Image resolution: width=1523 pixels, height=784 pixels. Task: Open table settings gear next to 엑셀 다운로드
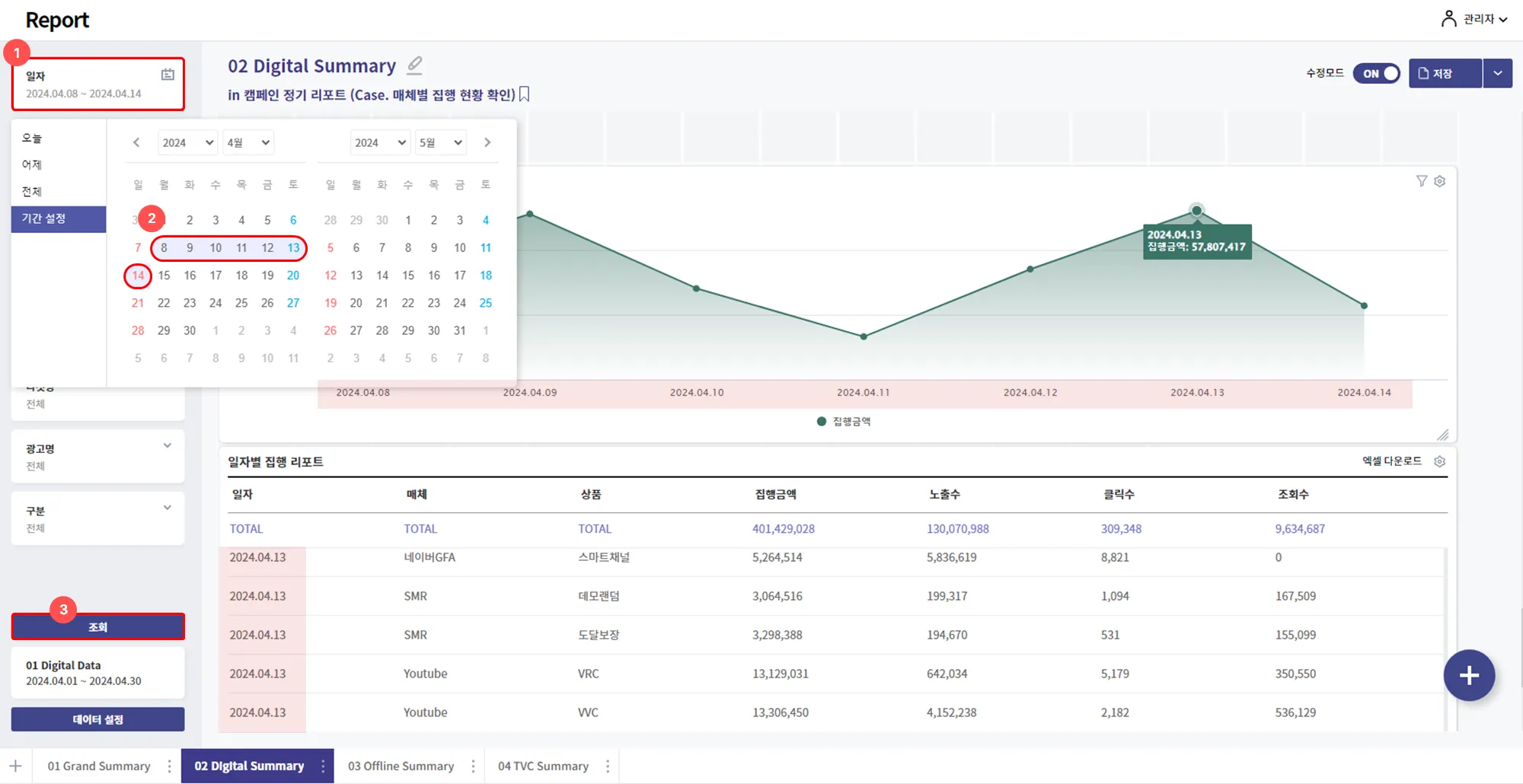pos(1439,461)
